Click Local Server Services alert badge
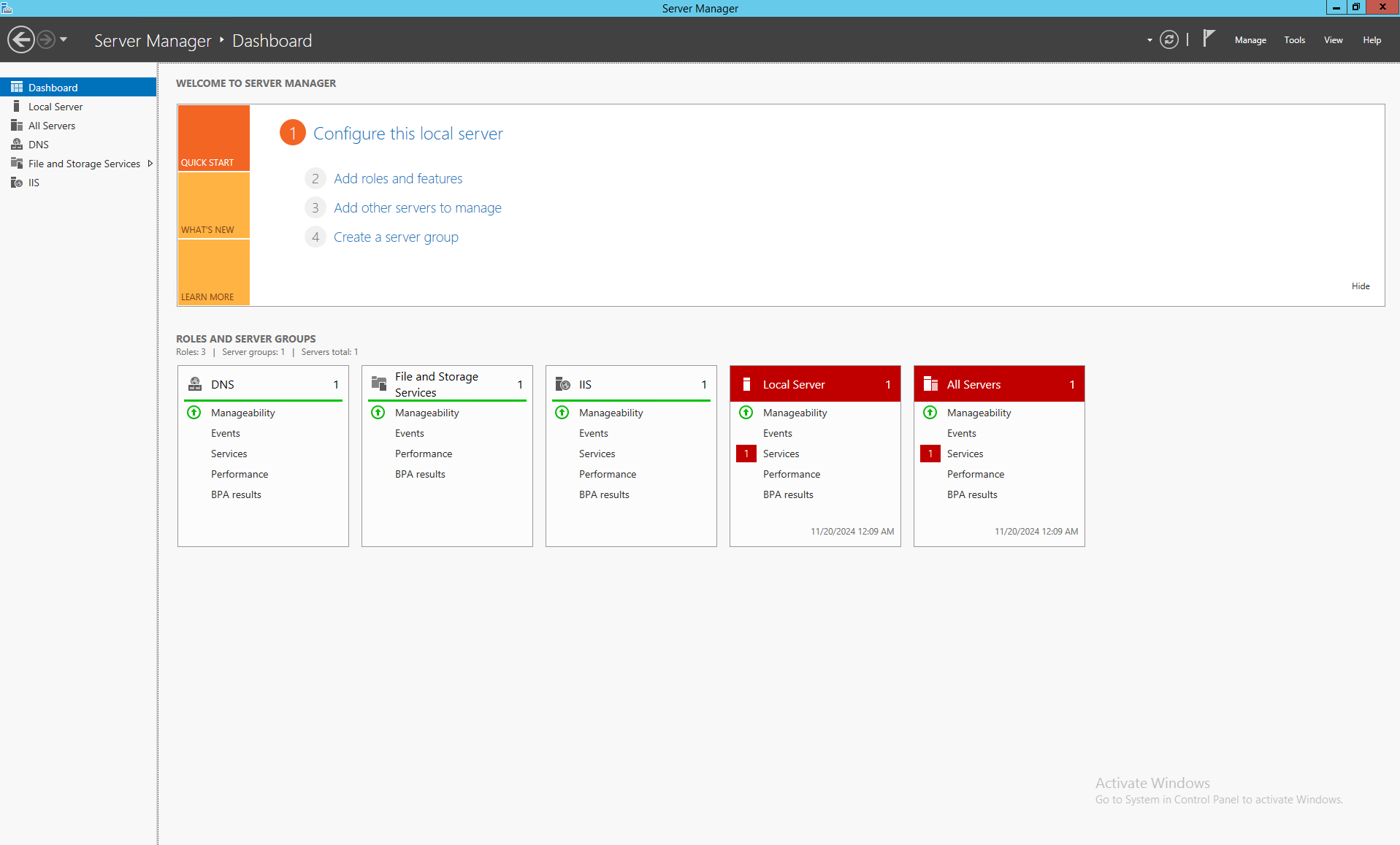Screen dimensions: 1400x845 [746, 454]
